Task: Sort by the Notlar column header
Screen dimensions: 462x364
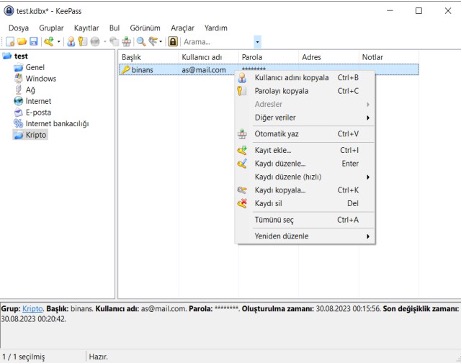Action: pos(389,57)
